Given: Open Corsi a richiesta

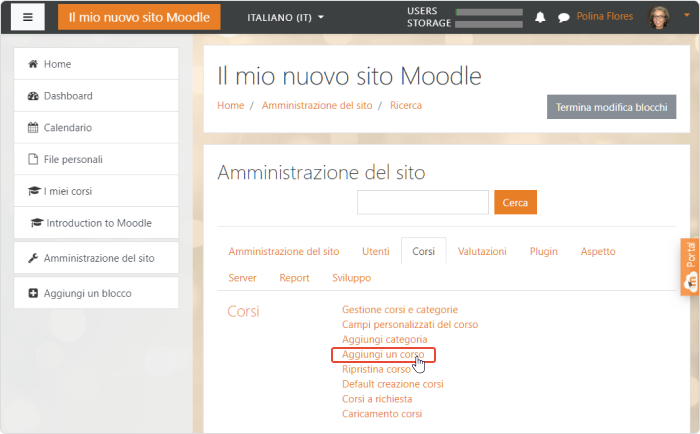Looking at the screenshot, I should 377,399.
